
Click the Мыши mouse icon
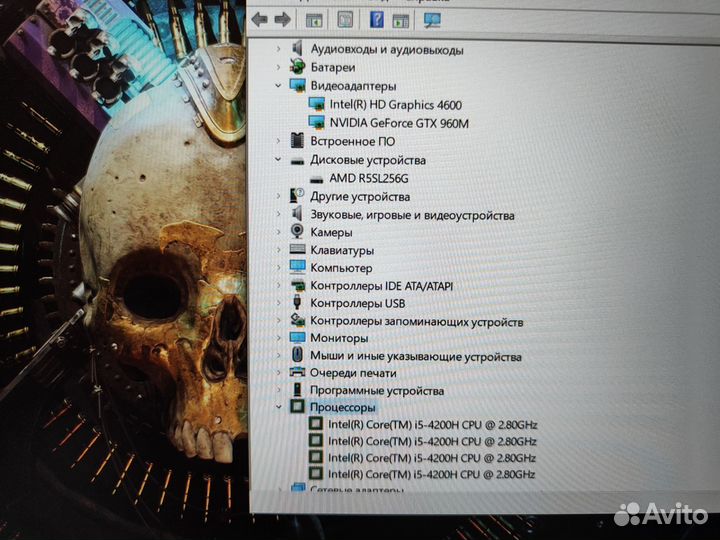298,354
